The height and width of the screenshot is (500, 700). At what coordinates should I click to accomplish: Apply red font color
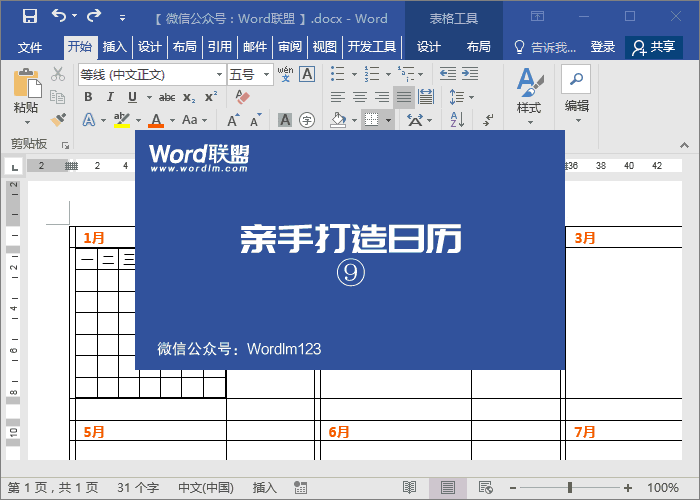[156, 120]
